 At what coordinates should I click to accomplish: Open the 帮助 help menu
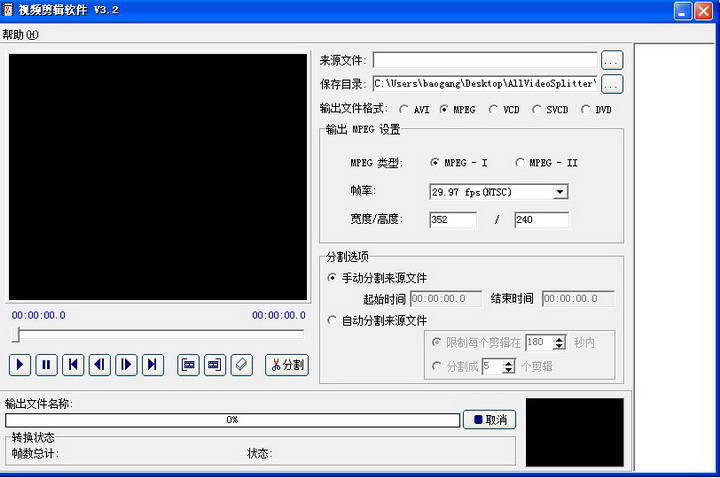pos(20,34)
